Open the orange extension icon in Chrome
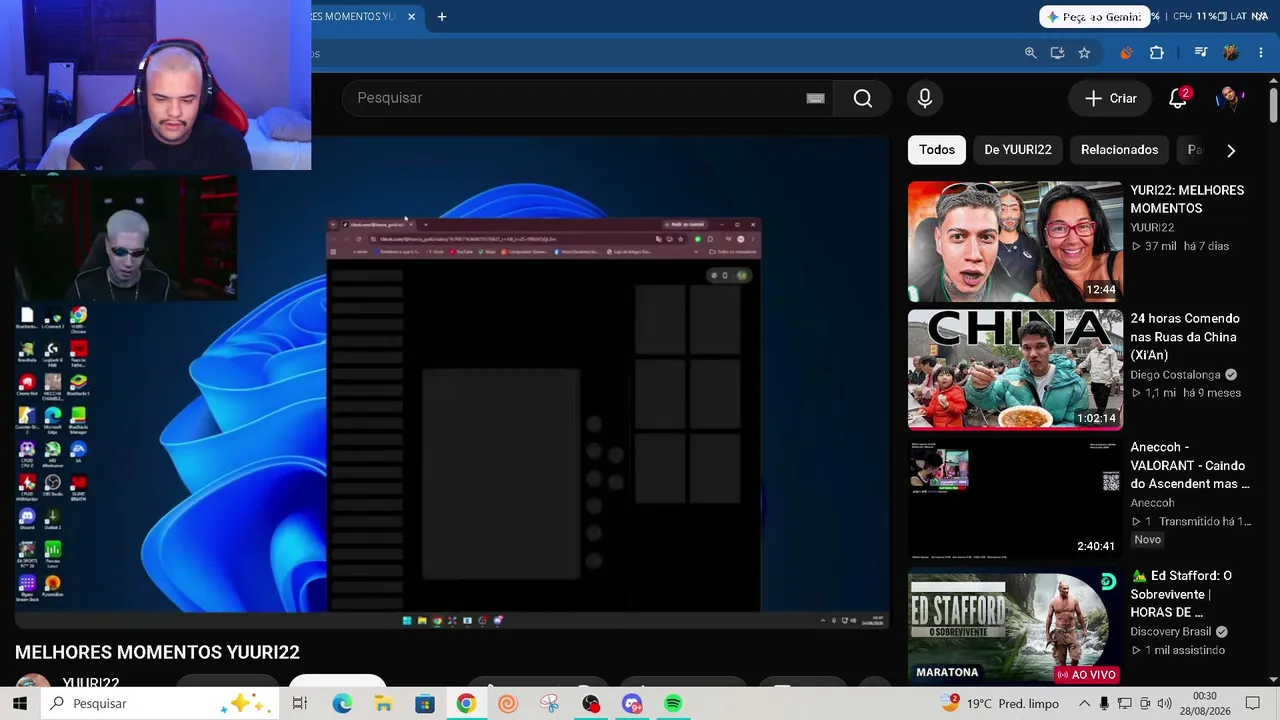Image resolution: width=1280 pixels, height=720 pixels. (x=1126, y=53)
